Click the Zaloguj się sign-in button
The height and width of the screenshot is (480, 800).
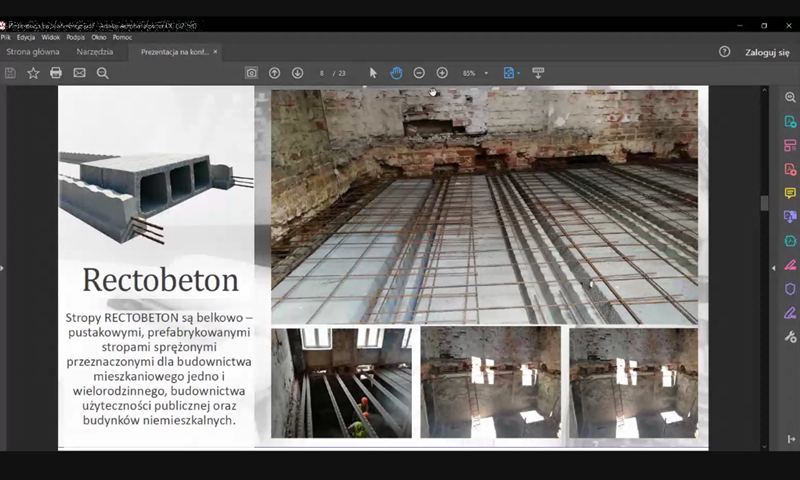[x=767, y=52]
